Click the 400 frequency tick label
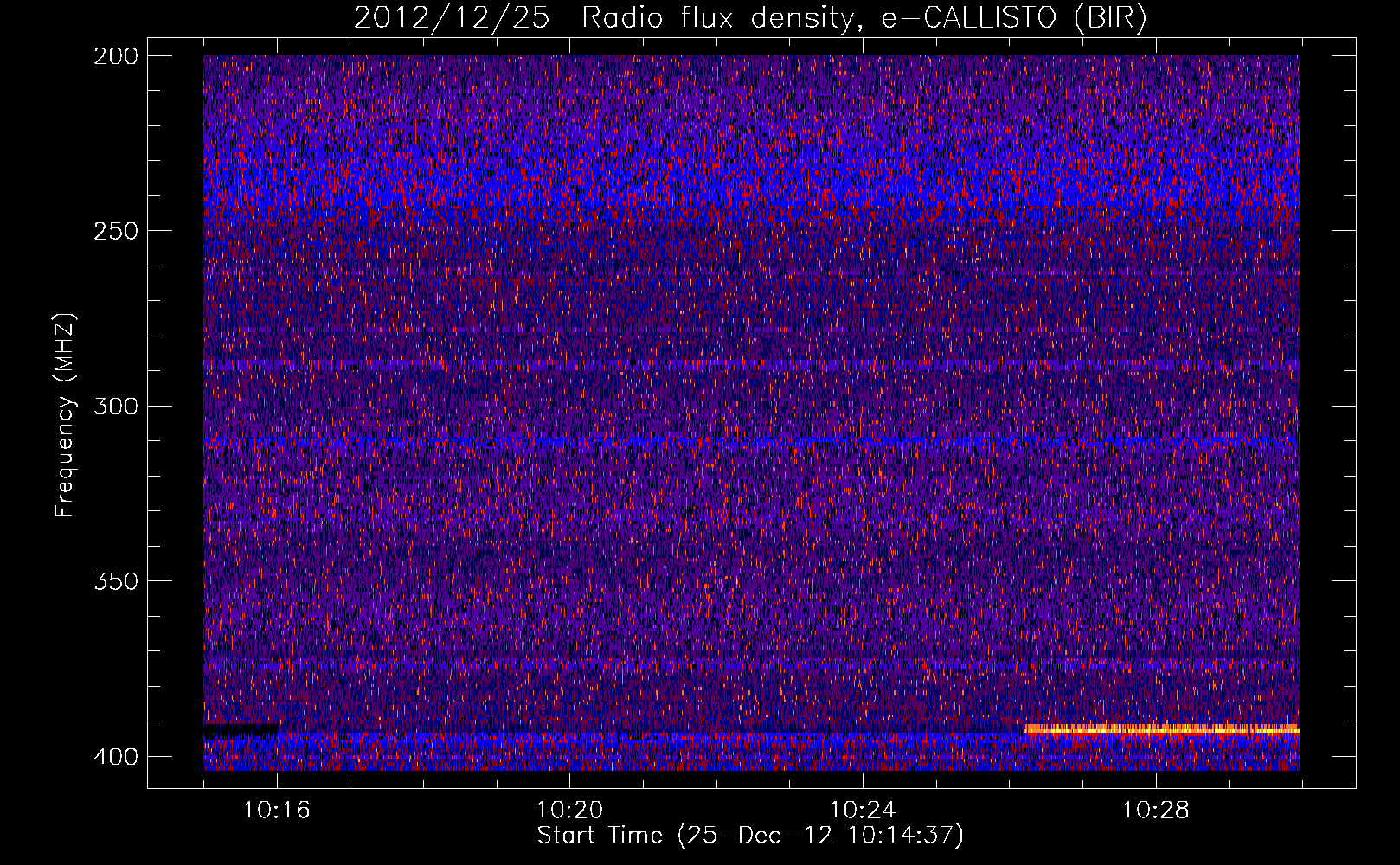 (115, 757)
